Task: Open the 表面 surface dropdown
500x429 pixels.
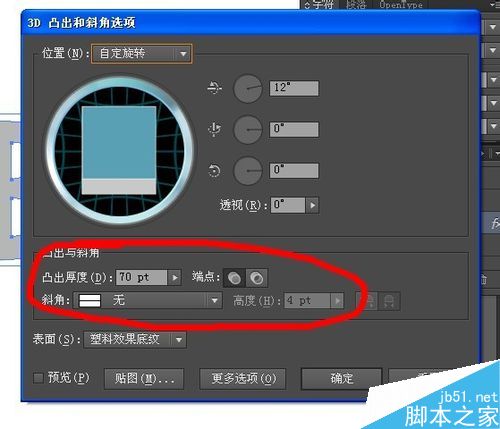Action: [x=135, y=340]
